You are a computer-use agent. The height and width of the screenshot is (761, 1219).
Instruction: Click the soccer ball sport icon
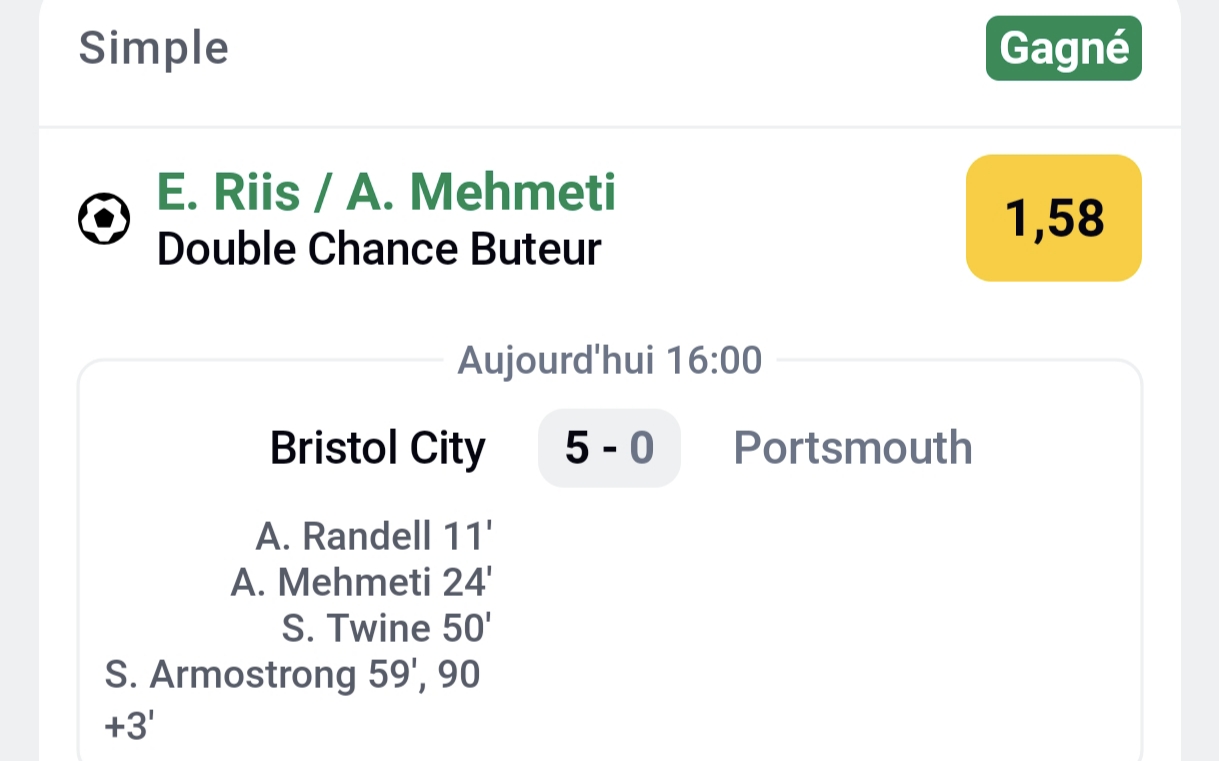(x=104, y=218)
